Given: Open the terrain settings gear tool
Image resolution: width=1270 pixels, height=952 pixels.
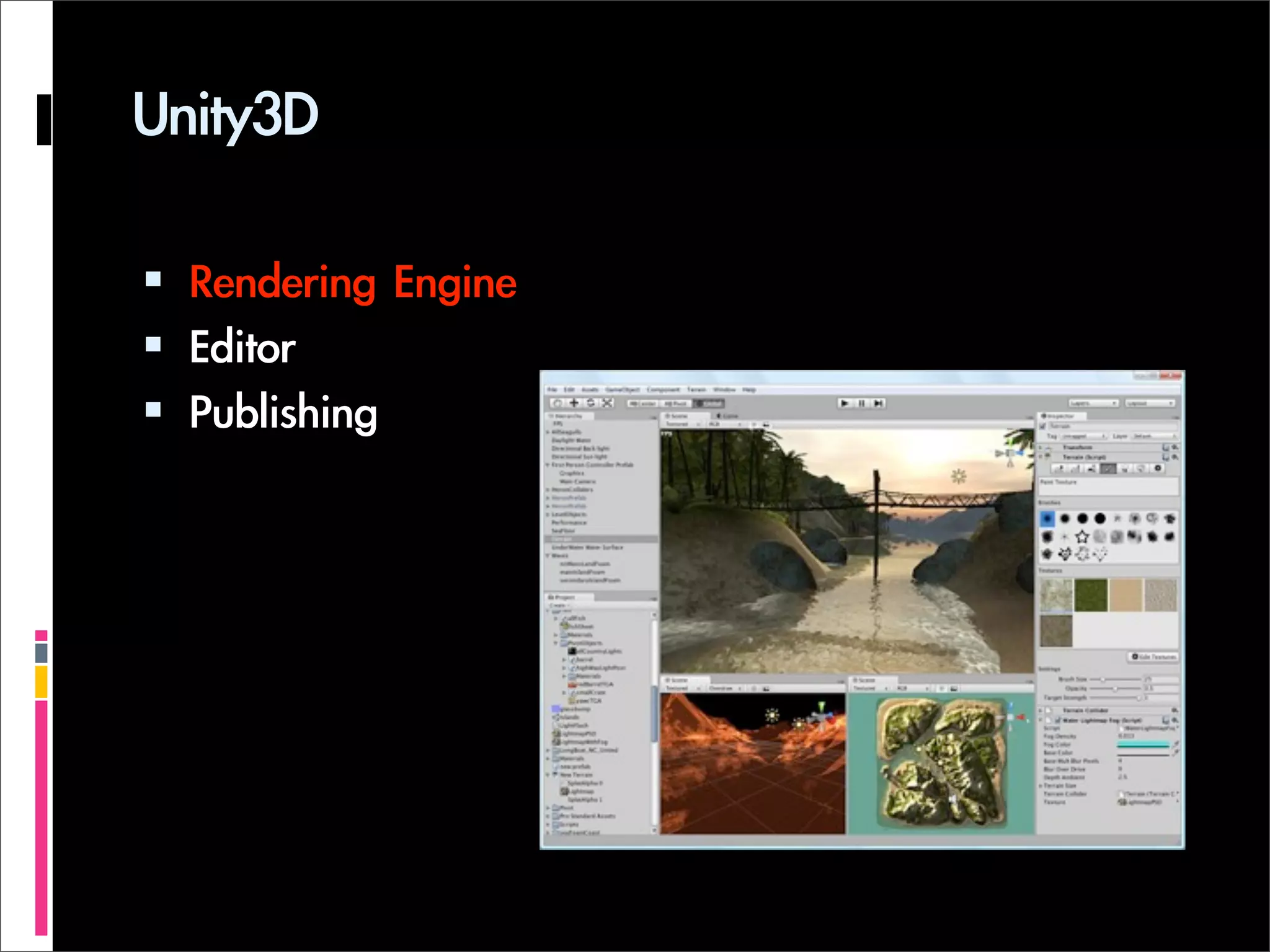Looking at the screenshot, I should [x=1157, y=469].
